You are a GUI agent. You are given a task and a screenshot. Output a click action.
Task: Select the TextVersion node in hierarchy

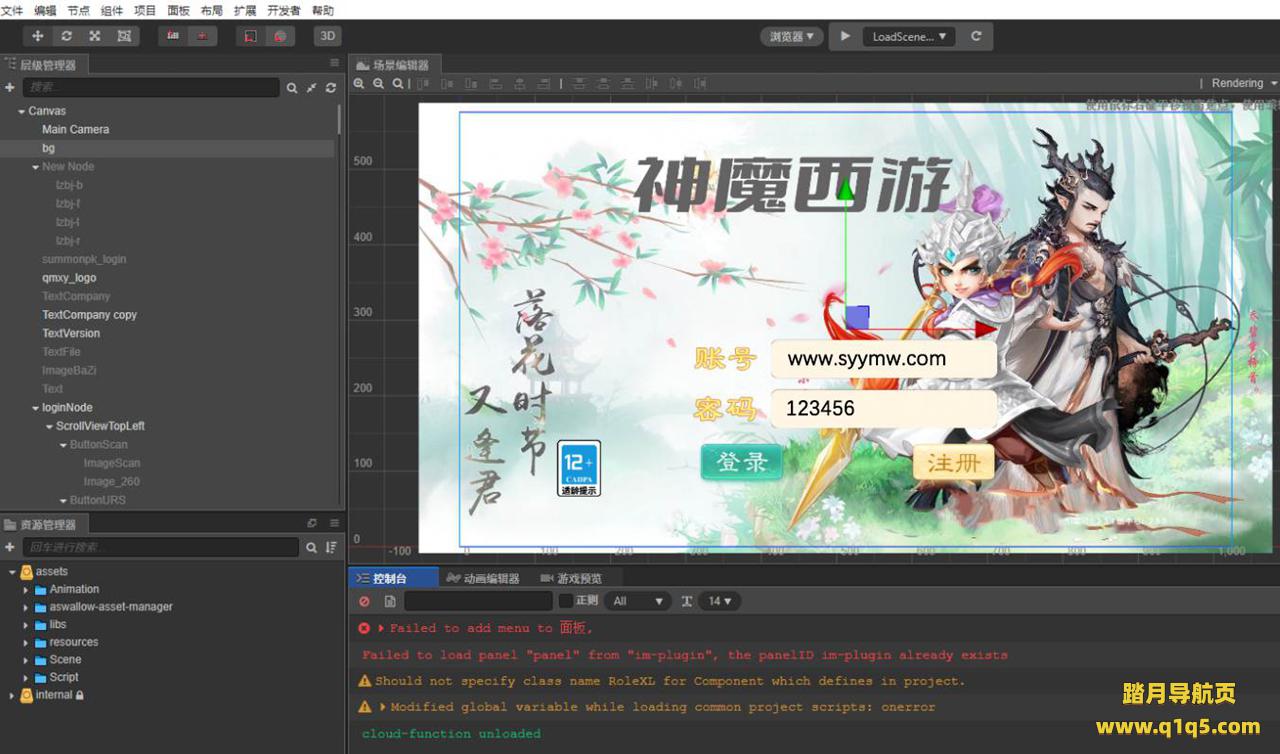[71, 333]
